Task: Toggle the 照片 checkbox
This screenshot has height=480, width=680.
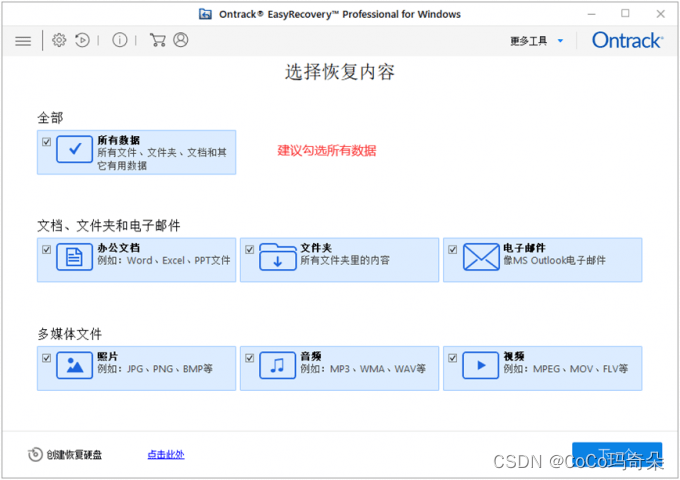Action: (x=47, y=358)
